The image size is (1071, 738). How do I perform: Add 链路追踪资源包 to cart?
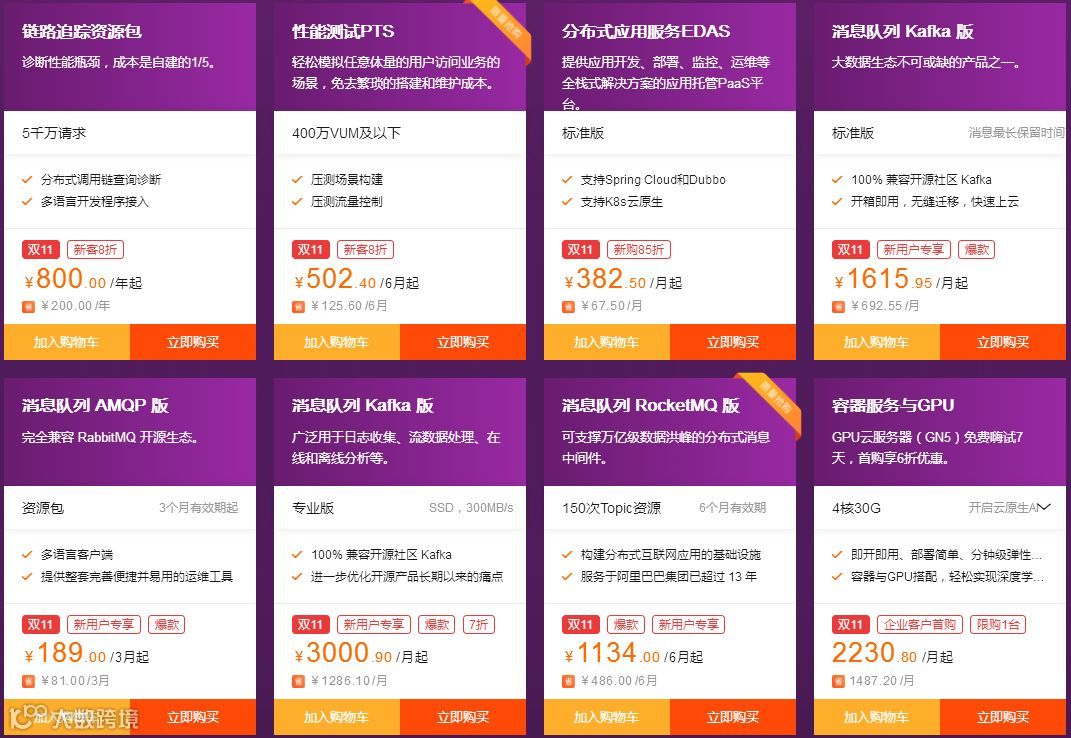(x=67, y=342)
